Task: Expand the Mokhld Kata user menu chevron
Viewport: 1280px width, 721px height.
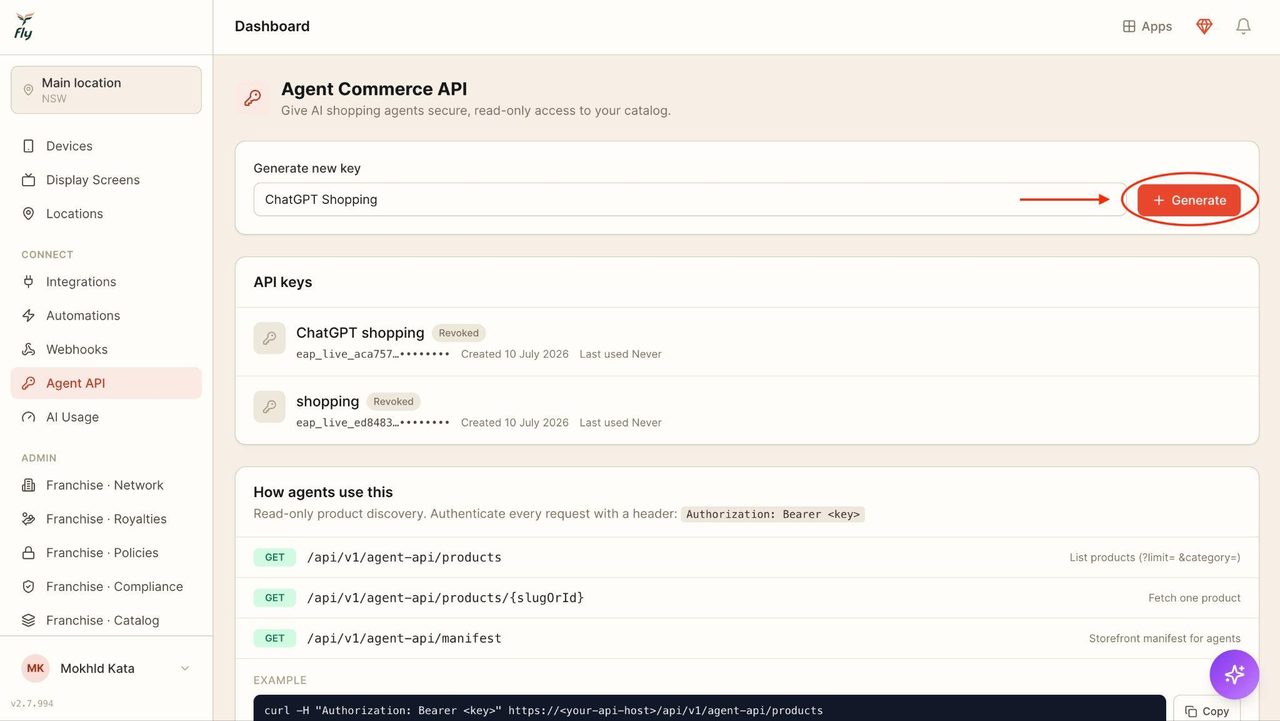Action: click(x=185, y=669)
